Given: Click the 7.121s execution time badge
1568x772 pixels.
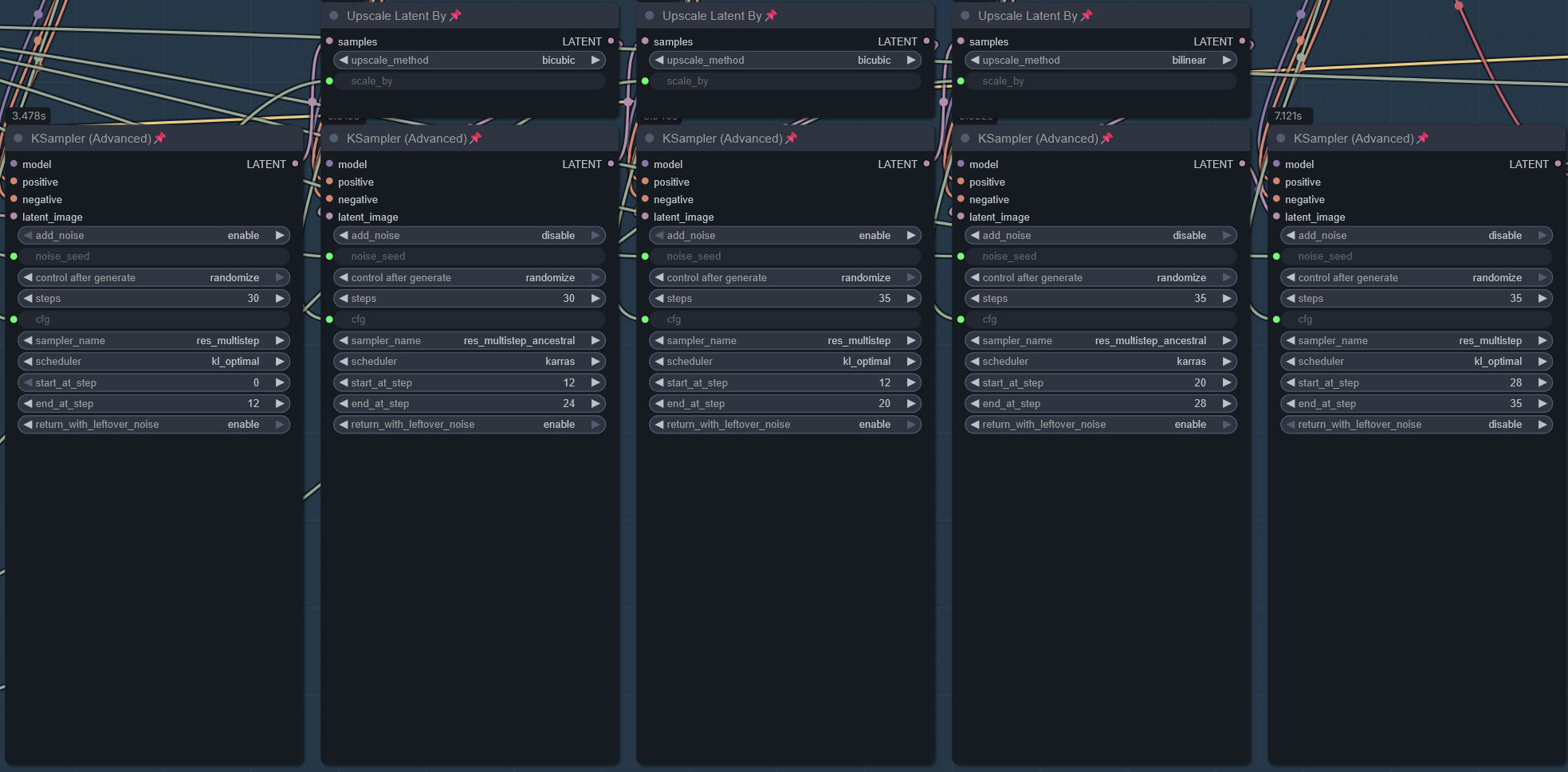Looking at the screenshot, I should (1288, 116).
